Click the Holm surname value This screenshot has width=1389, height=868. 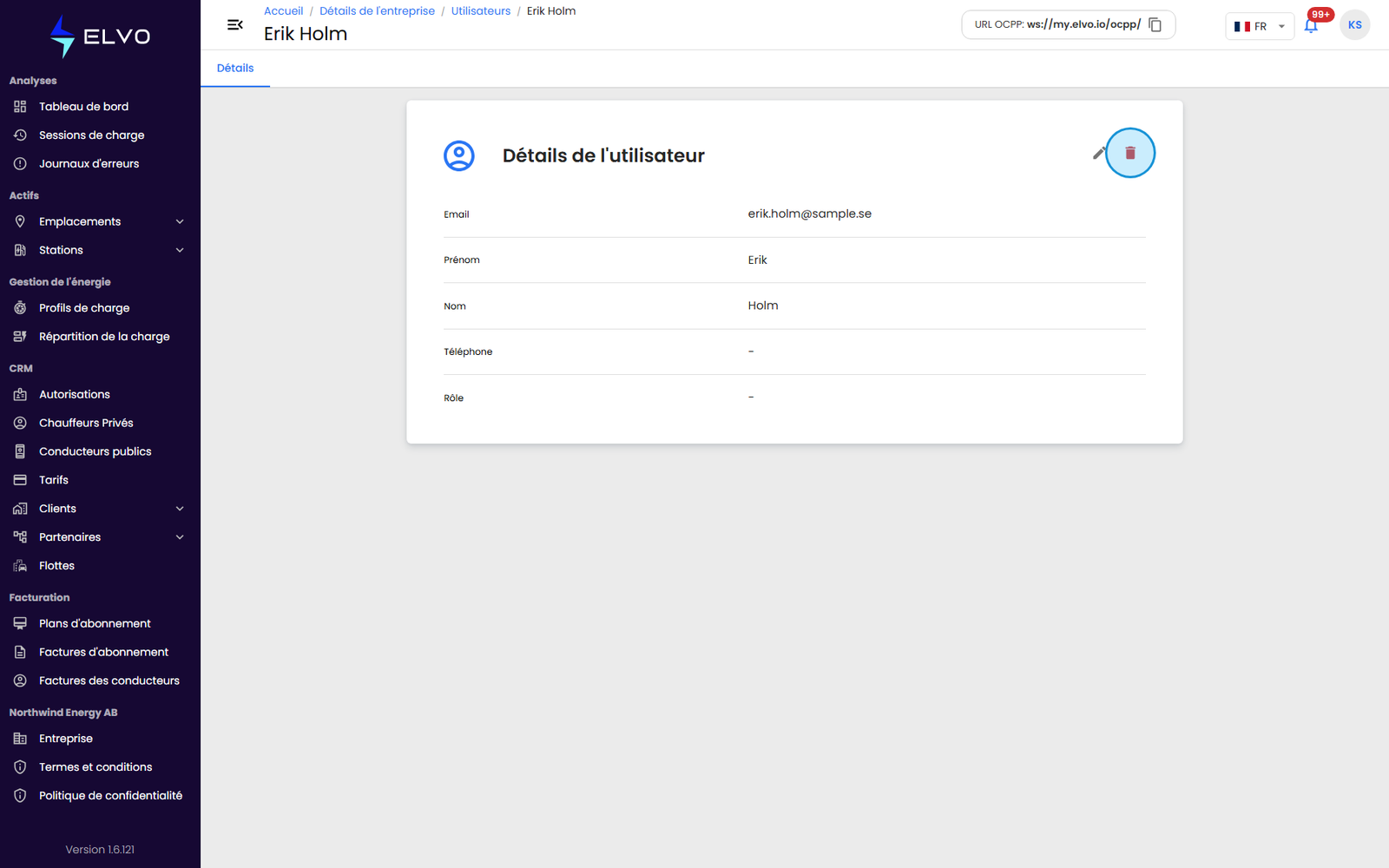pos(763,306)
